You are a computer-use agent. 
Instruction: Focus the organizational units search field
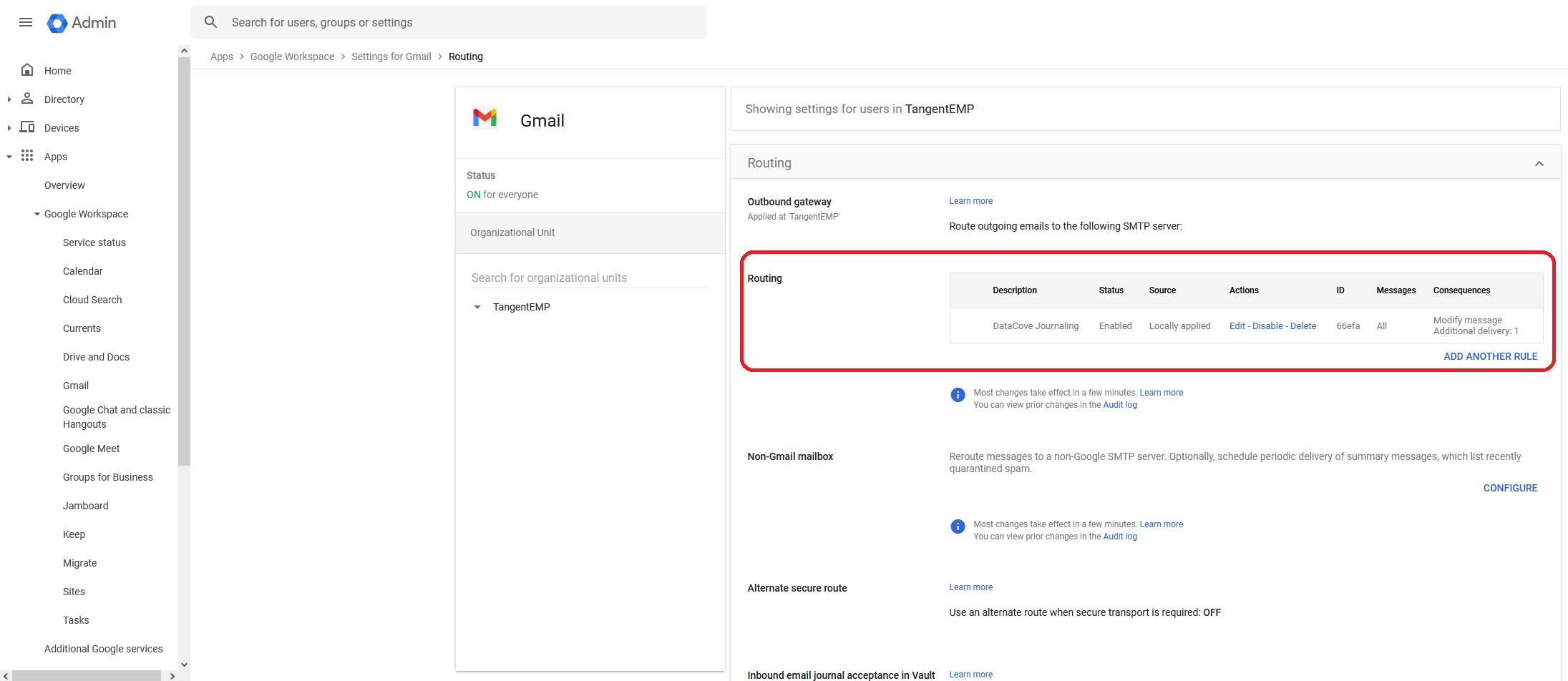click(x=588, y=278)
